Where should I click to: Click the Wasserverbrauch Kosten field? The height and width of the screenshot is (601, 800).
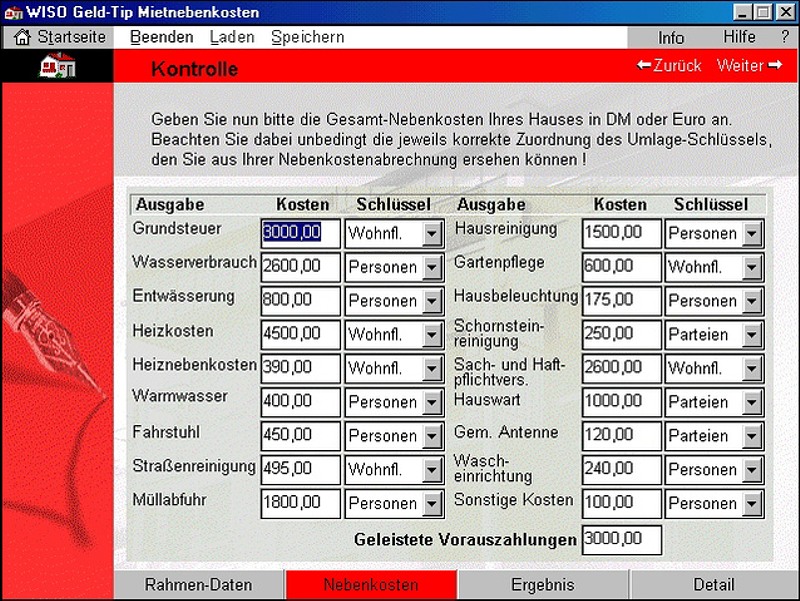tap(300, 267)
